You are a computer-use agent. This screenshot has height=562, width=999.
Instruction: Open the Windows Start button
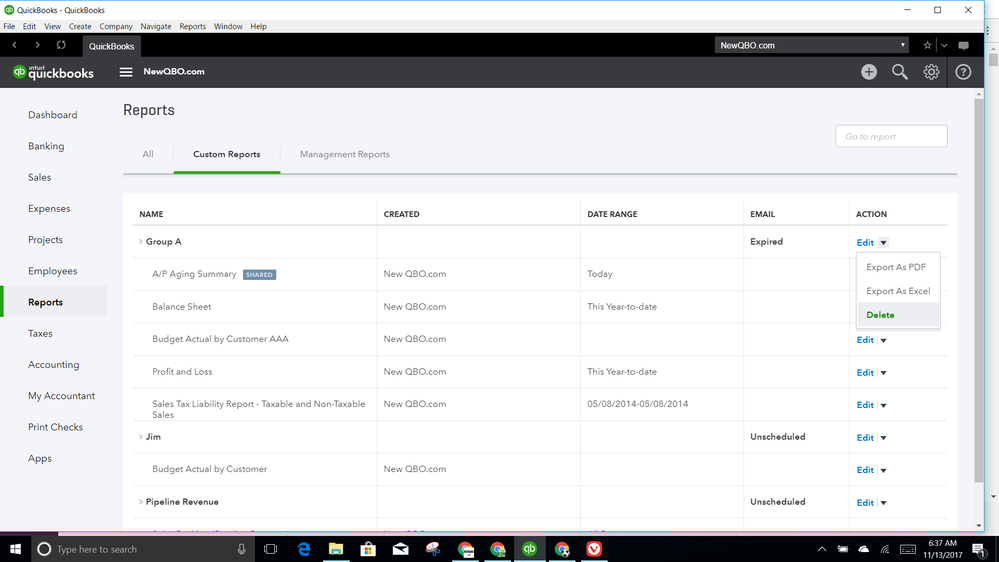point(15,549)
